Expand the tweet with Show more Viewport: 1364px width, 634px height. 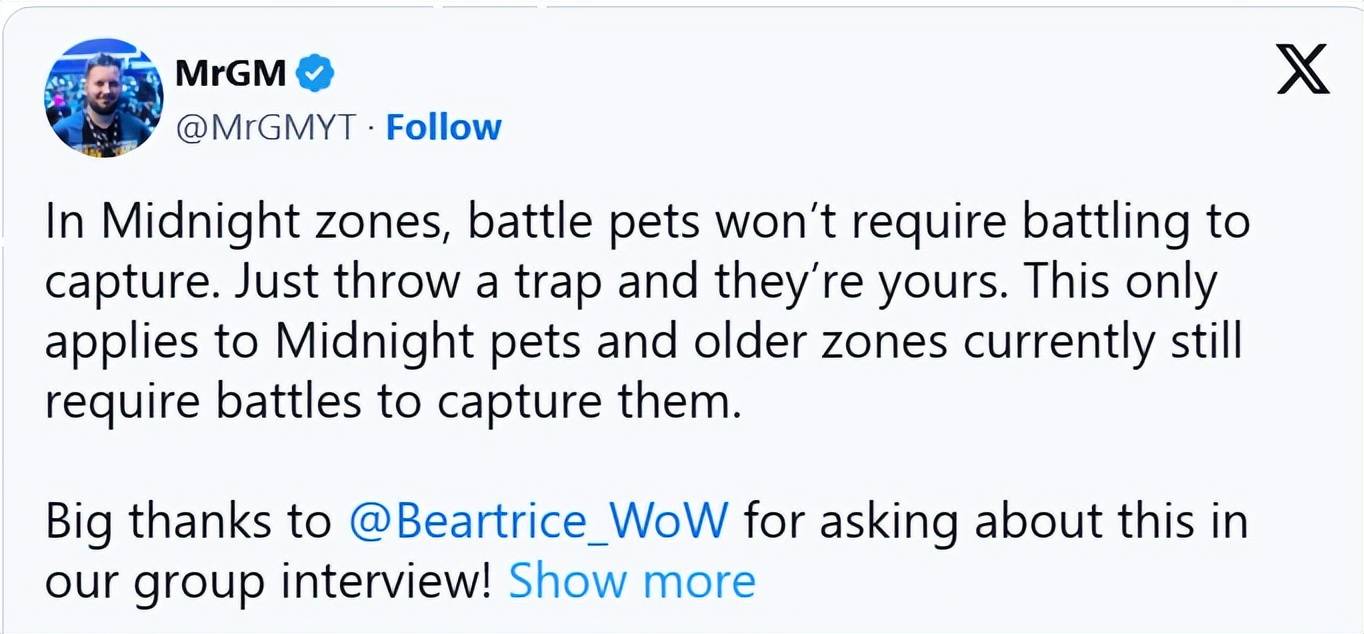click(x=632, y=581)
